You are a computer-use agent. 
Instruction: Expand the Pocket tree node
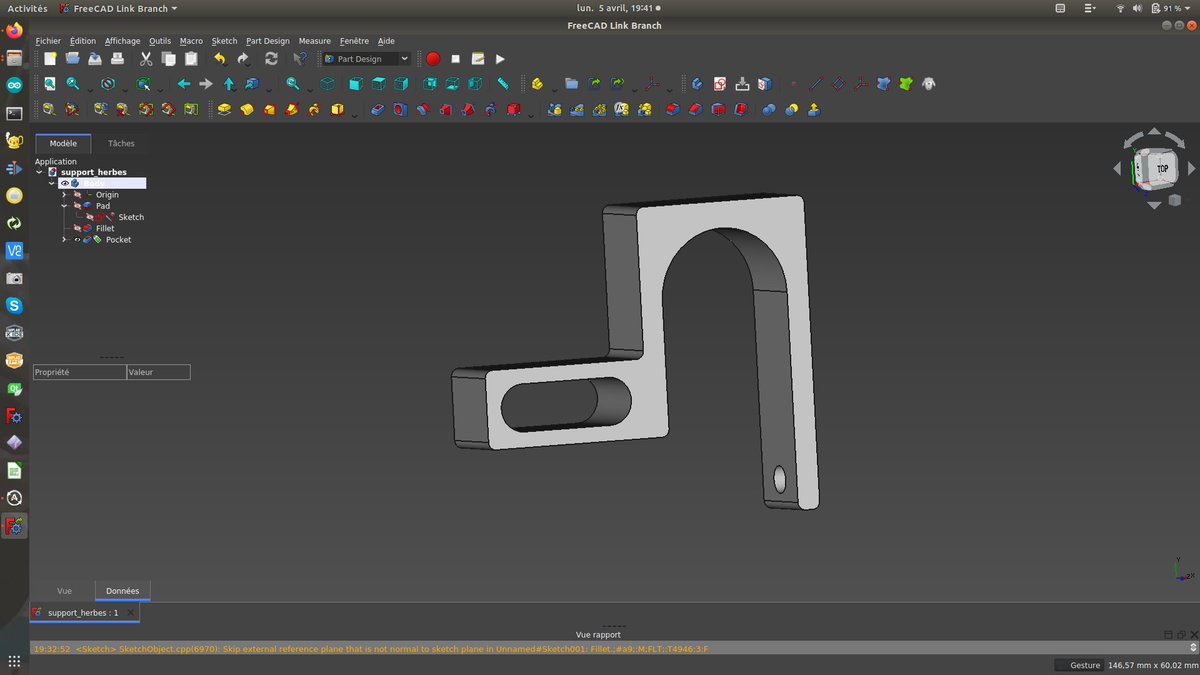(64, 240)
